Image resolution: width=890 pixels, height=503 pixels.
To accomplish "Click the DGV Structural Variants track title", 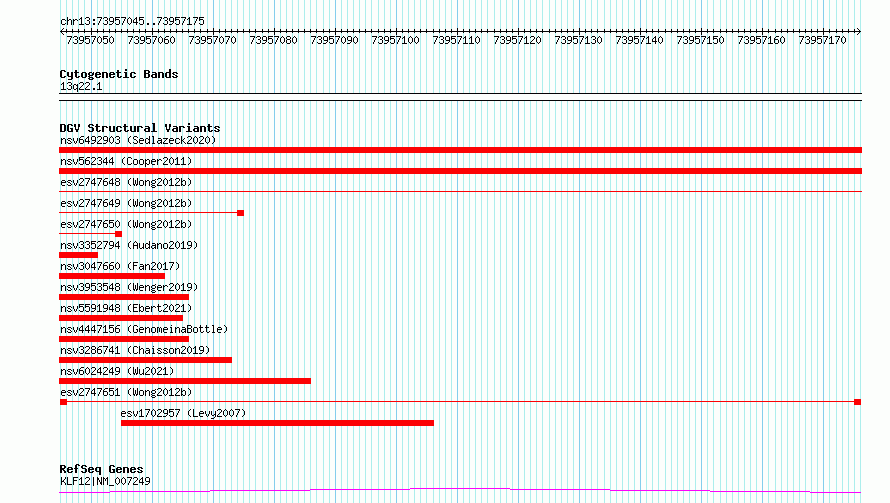I will 140,128.
